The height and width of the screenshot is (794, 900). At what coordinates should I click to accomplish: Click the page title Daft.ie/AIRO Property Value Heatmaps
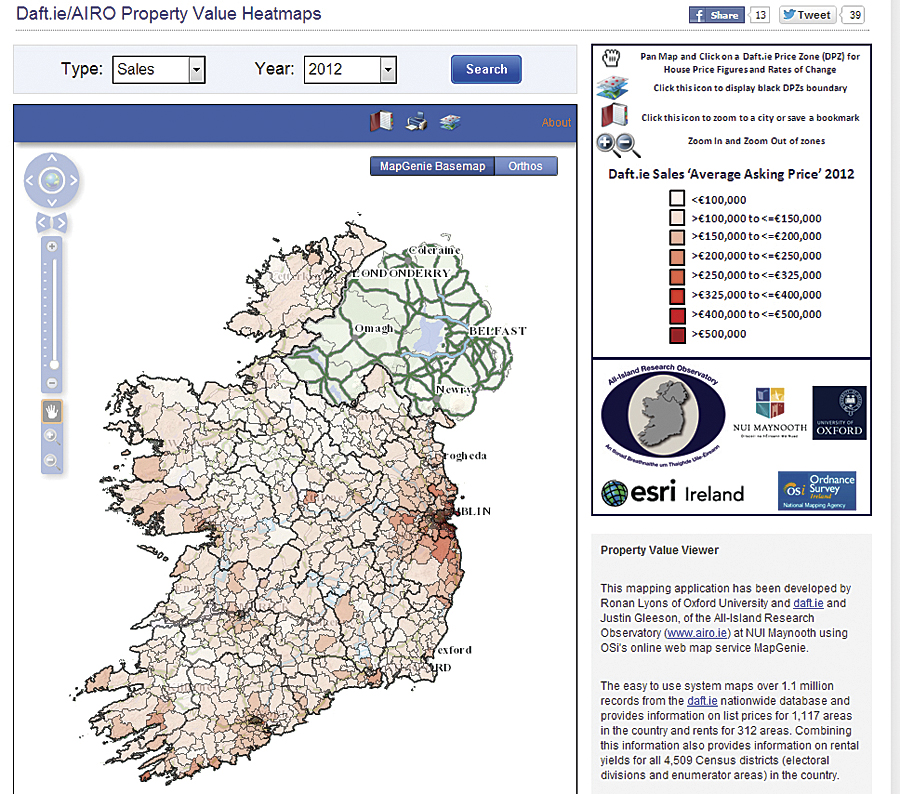click(x=169, y=13)
